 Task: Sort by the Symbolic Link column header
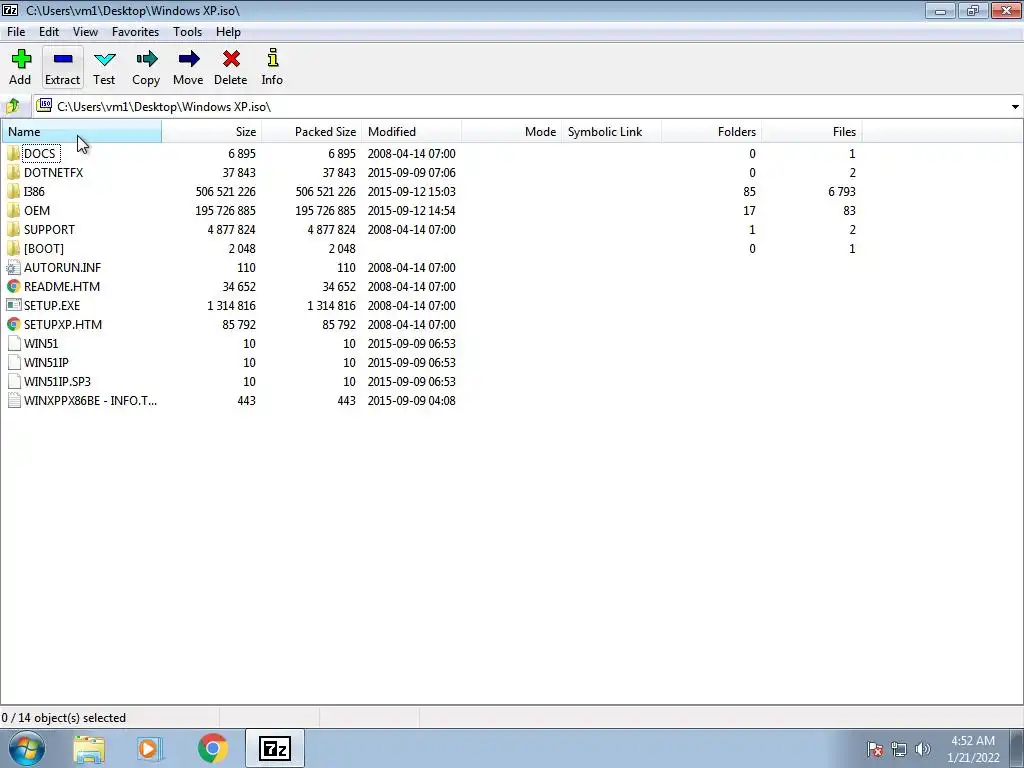[x=611, y=131]
